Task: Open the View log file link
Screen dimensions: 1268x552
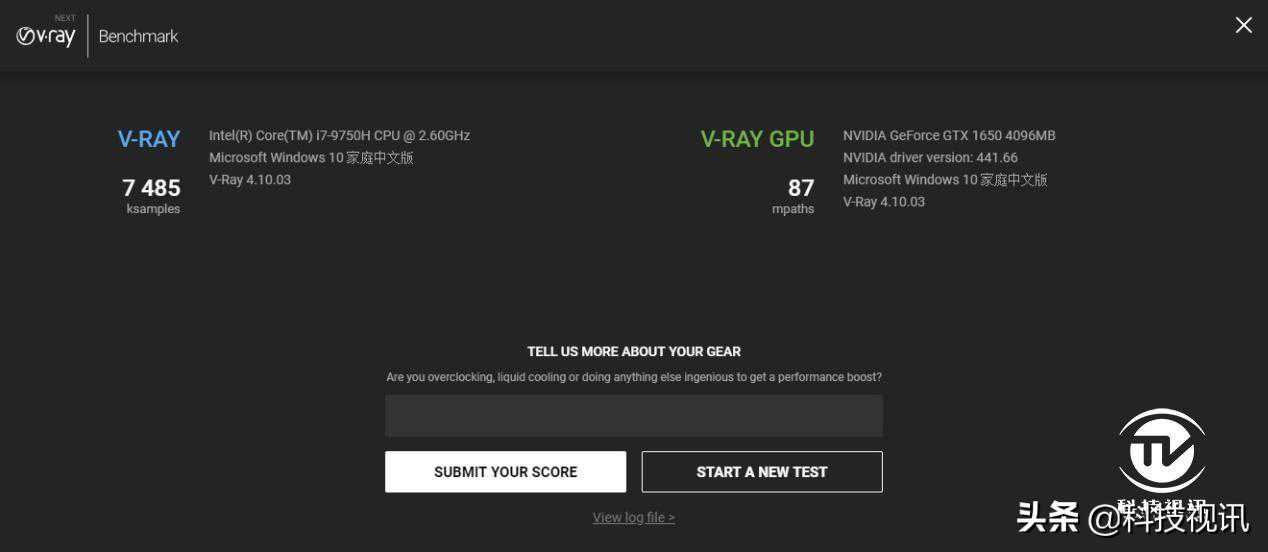Action: [x=634, y=517]
